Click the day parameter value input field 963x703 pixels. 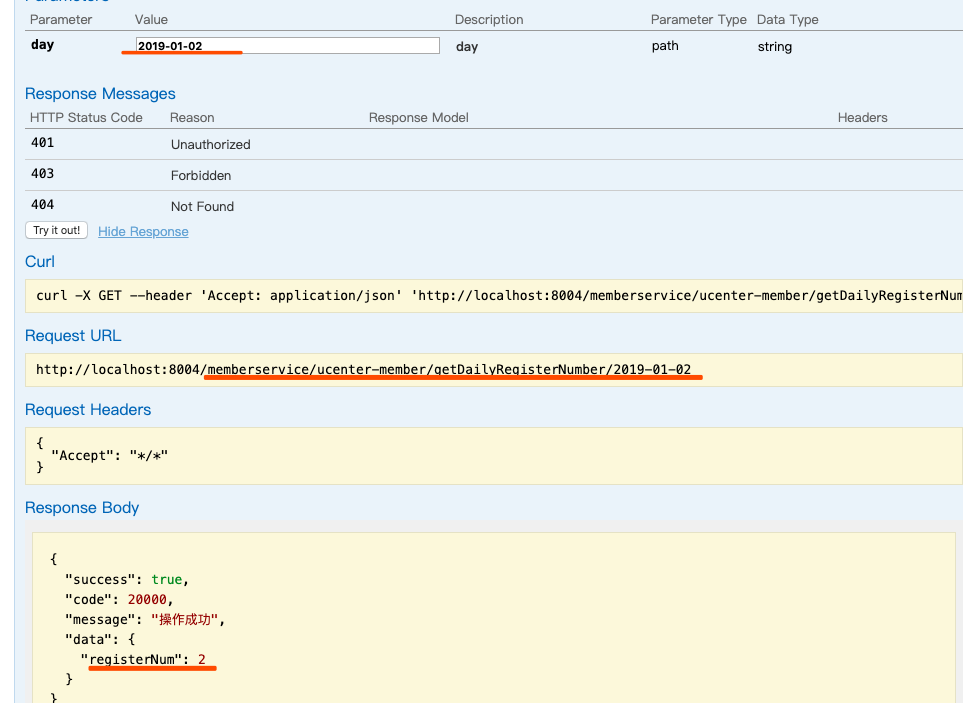[287, 46]
